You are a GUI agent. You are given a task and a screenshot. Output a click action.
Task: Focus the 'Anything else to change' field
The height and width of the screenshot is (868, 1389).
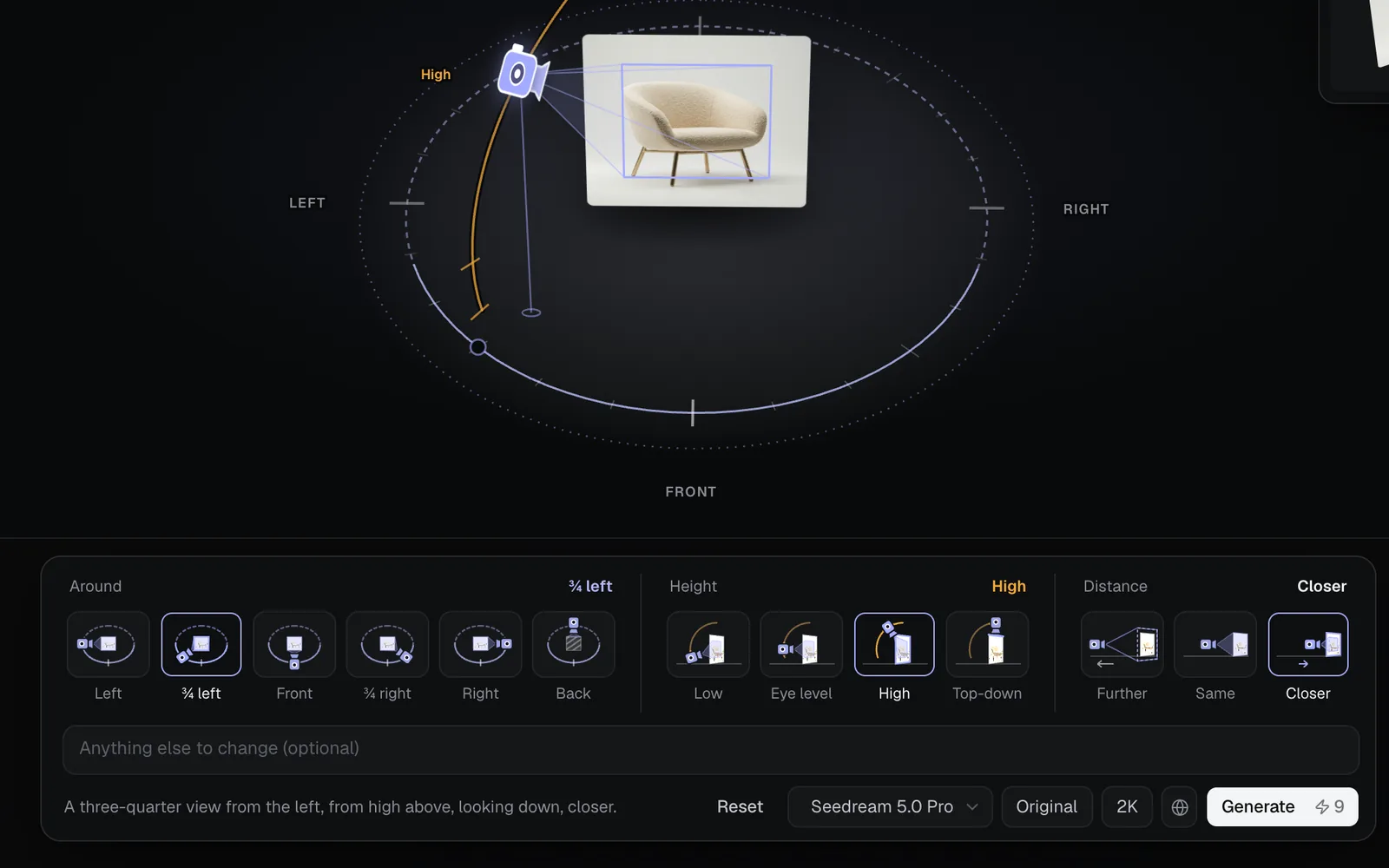click(710, 749)
